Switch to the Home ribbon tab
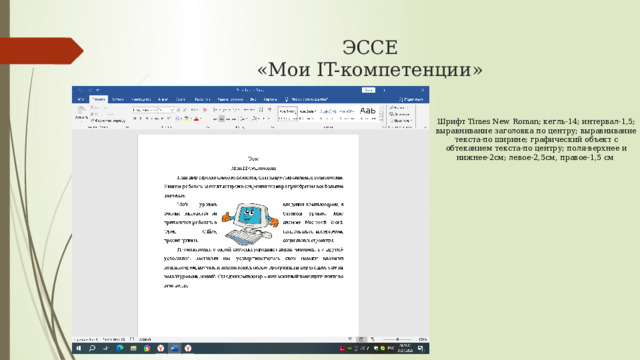 [99, 99]
